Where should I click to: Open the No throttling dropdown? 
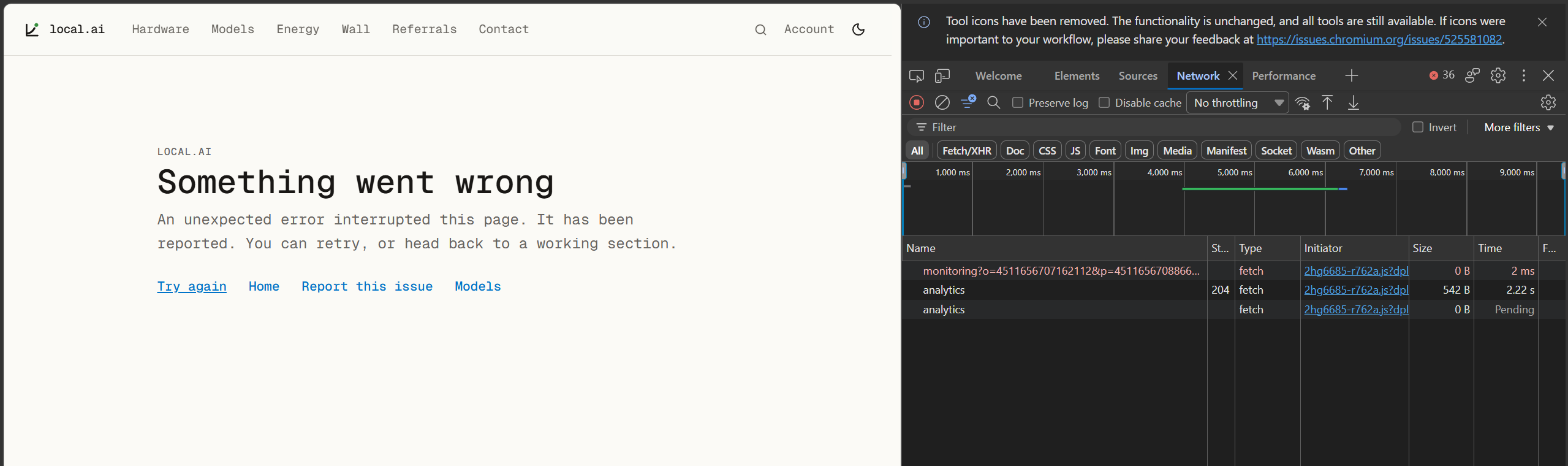click(x=1238, y=103)
